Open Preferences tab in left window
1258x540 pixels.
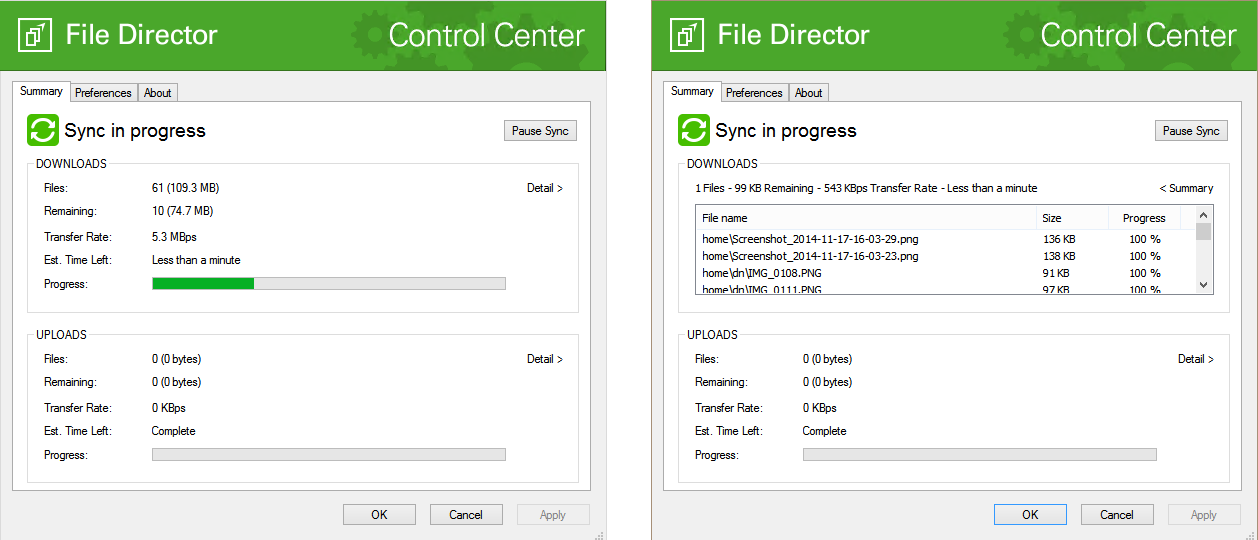click(x=103, y=93)
